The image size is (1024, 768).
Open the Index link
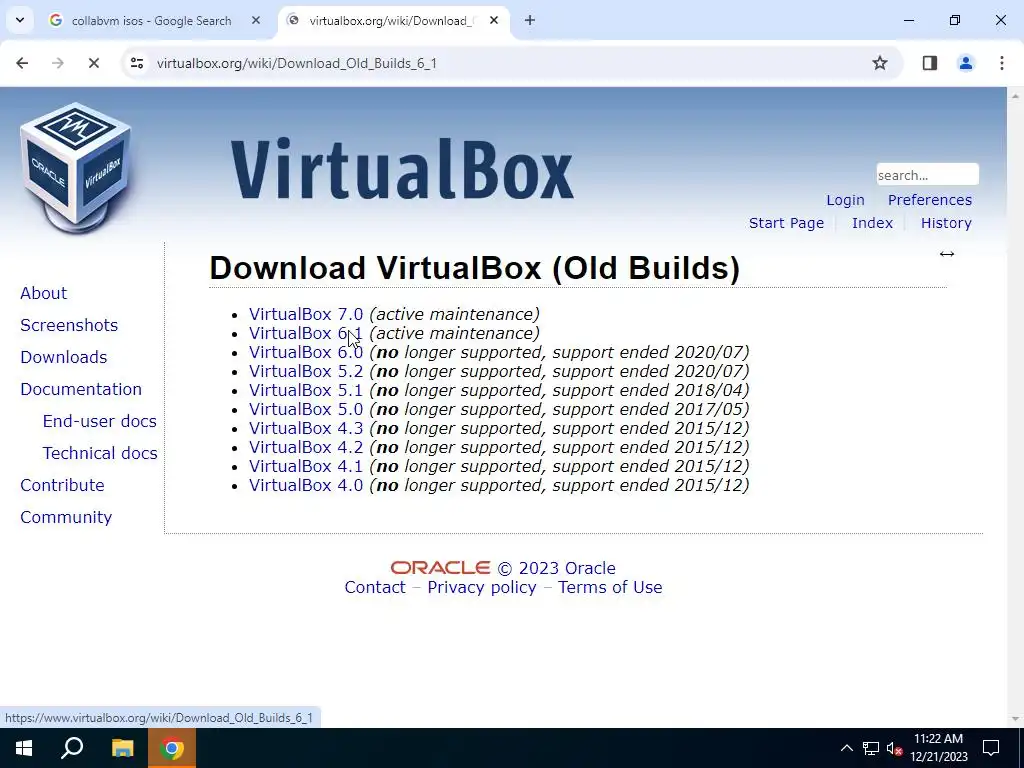[872, 223]
